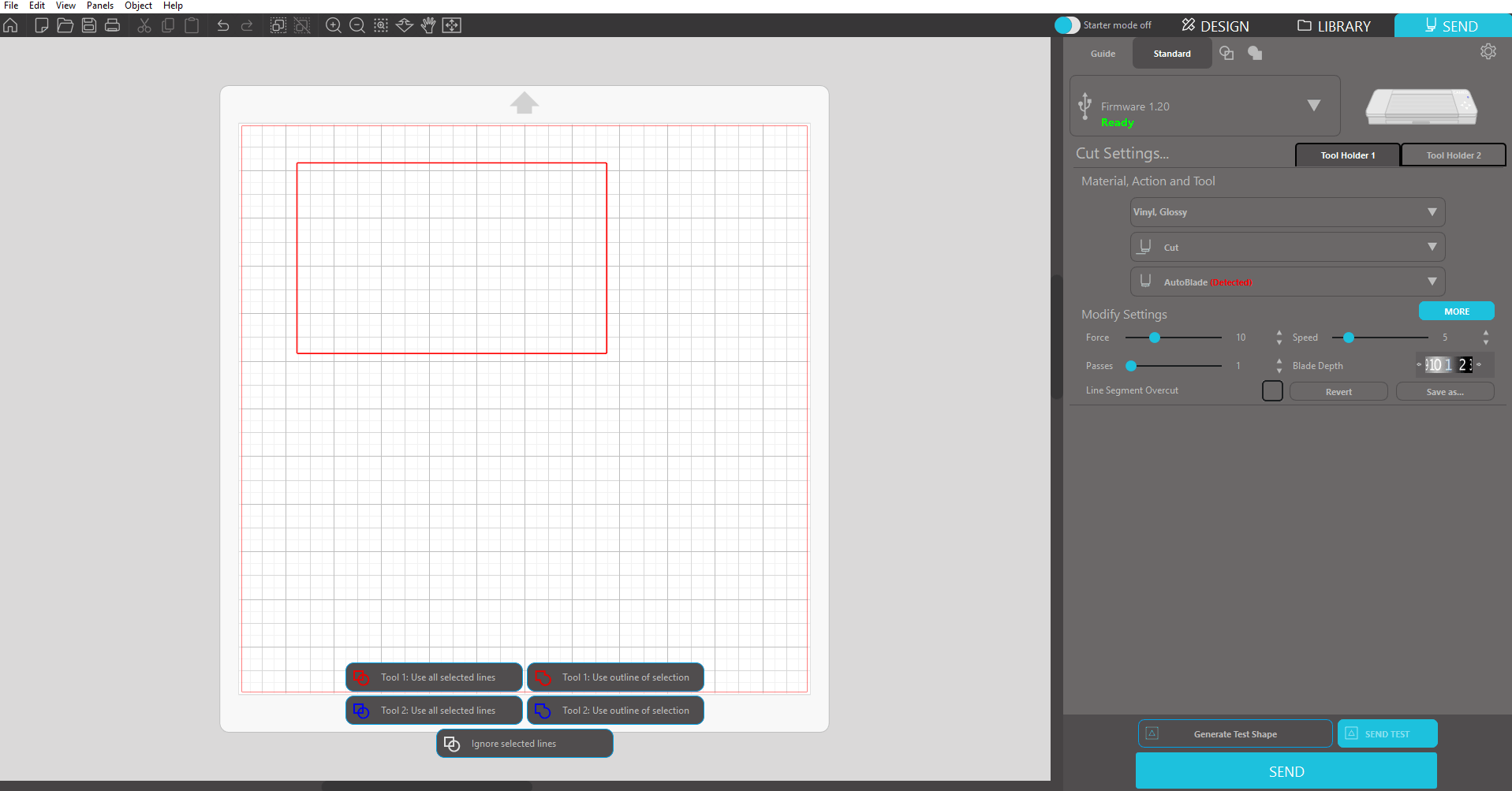Switch to the Tool Holder 2 tab
Viewport: 1512px width, 791px height.
click(1452, 155)
